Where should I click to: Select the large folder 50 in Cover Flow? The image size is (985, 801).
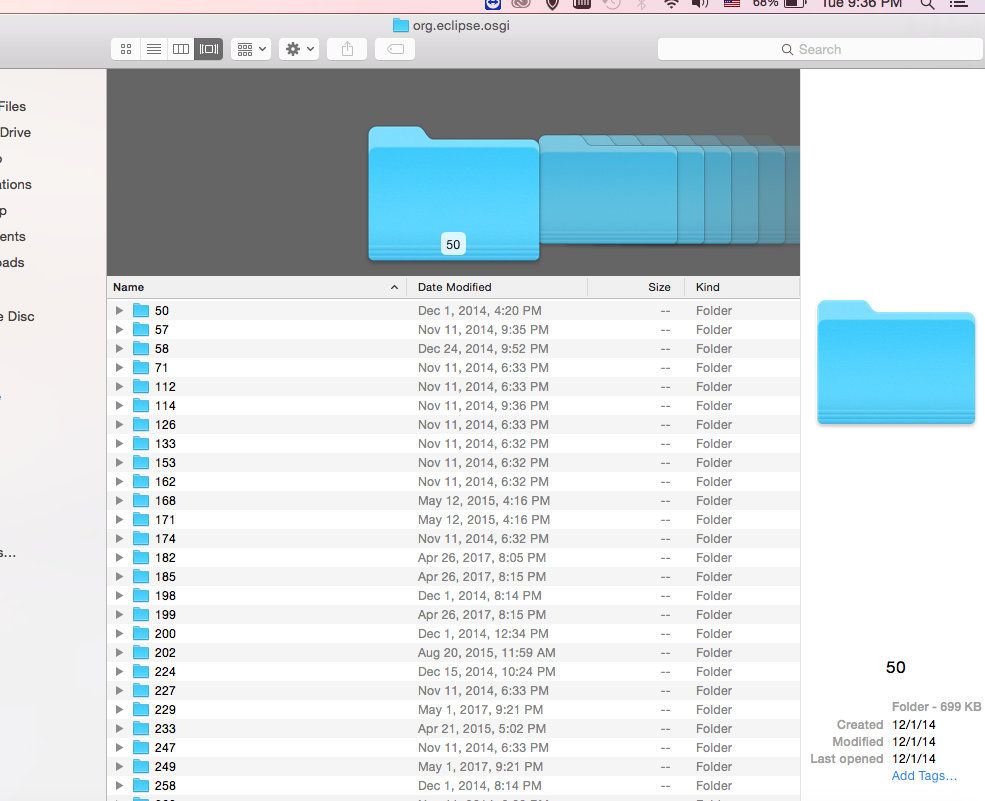[x=453, y=195]
